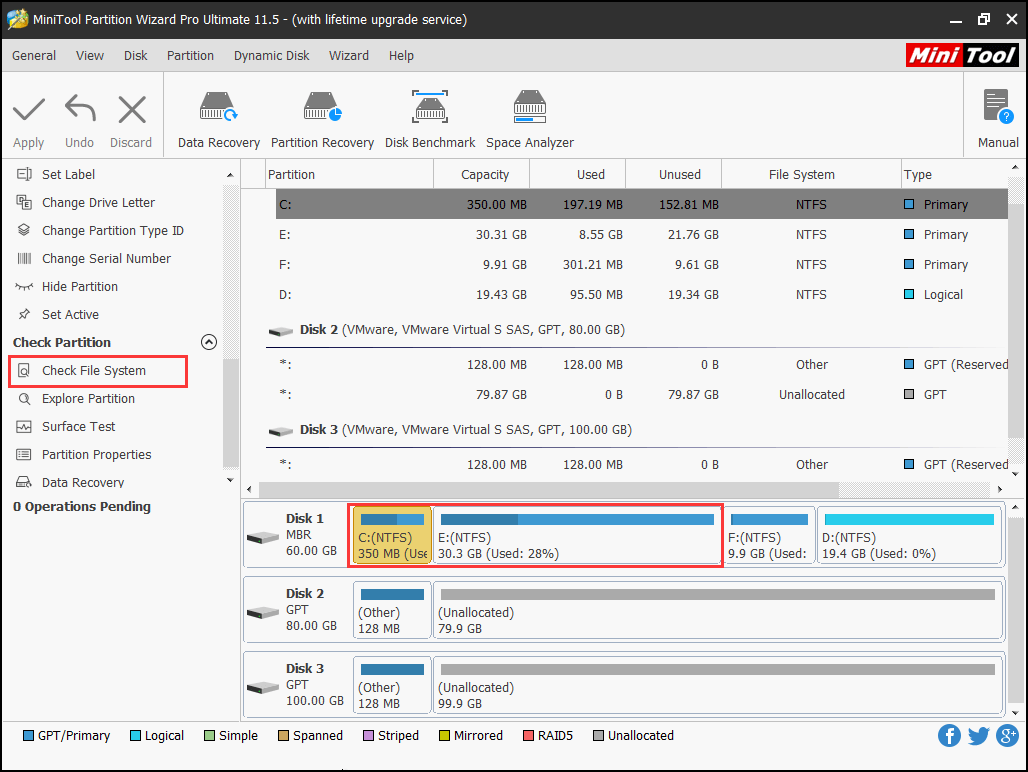The width and height of the screenshot is (1028, 772).
Task: Select the (Other) 128 MB block on Disk 2
Action: click(392, 611)
